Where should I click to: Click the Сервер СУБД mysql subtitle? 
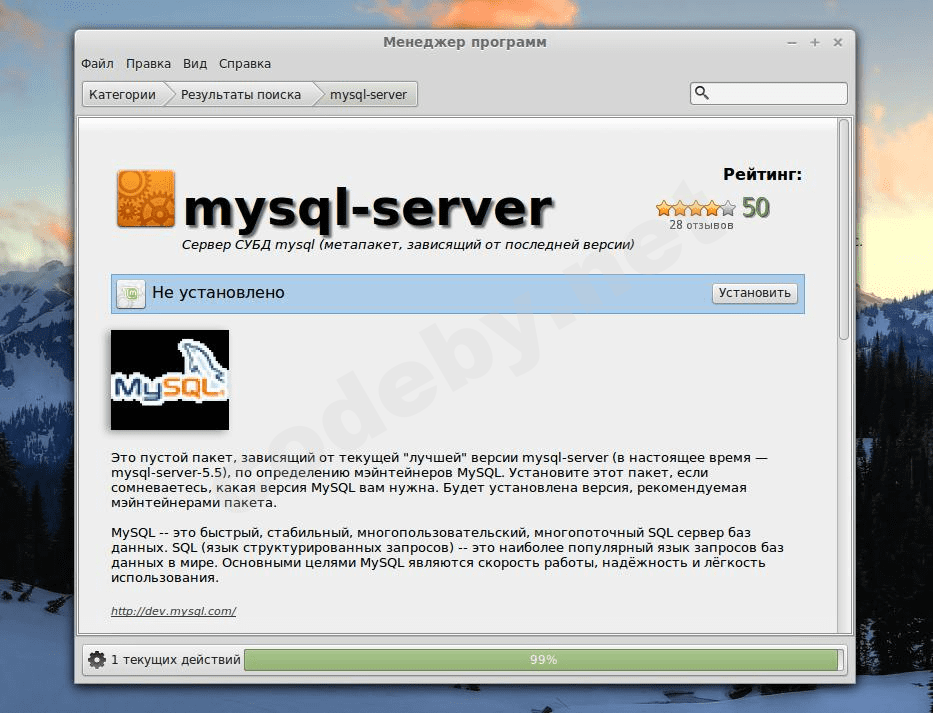(x=408, y=245)
